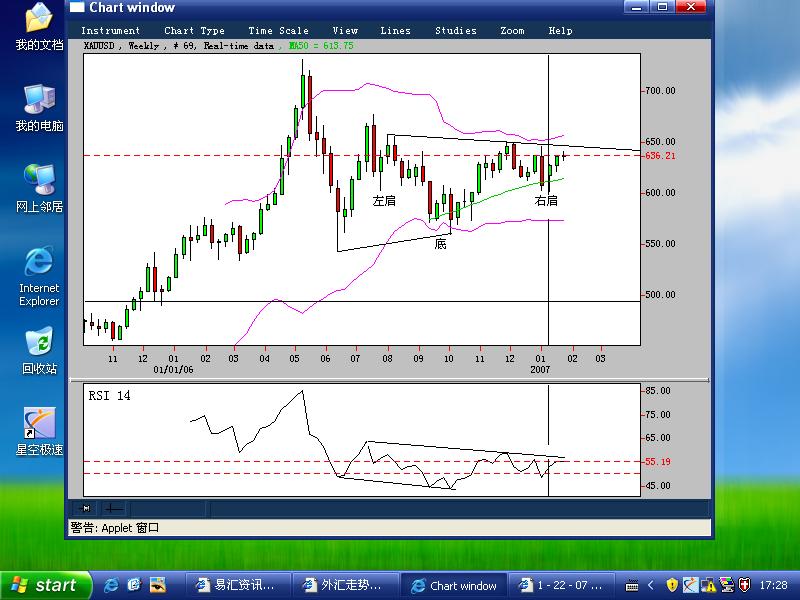Open the Time Scale menu

coord(279,31)
